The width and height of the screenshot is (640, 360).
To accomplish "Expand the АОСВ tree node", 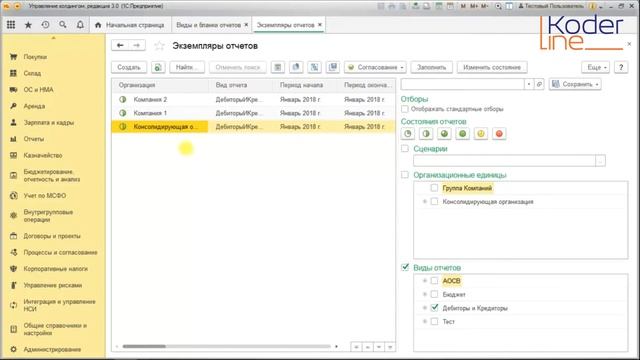I will [425, 281].
